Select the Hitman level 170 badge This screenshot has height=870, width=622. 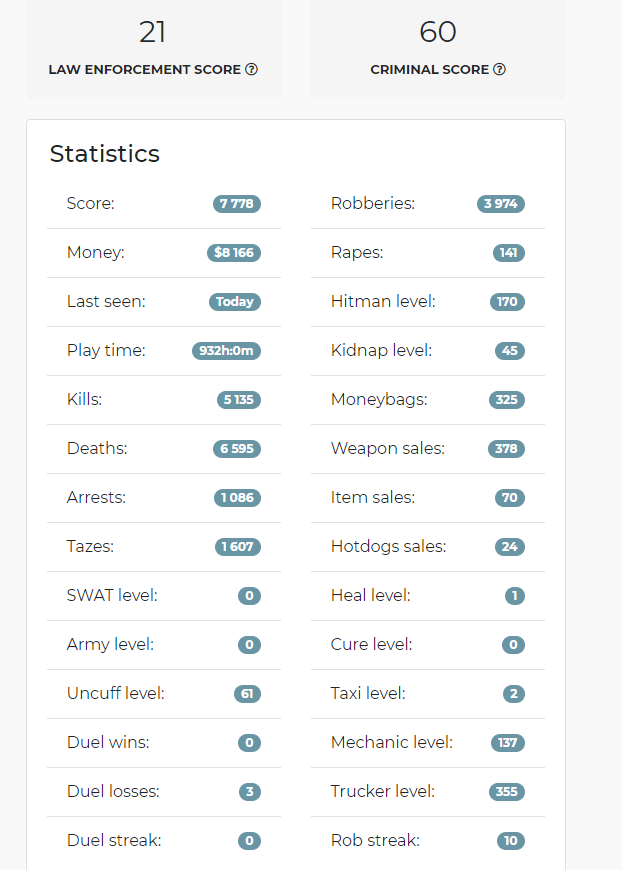click(x=507, y=301)
